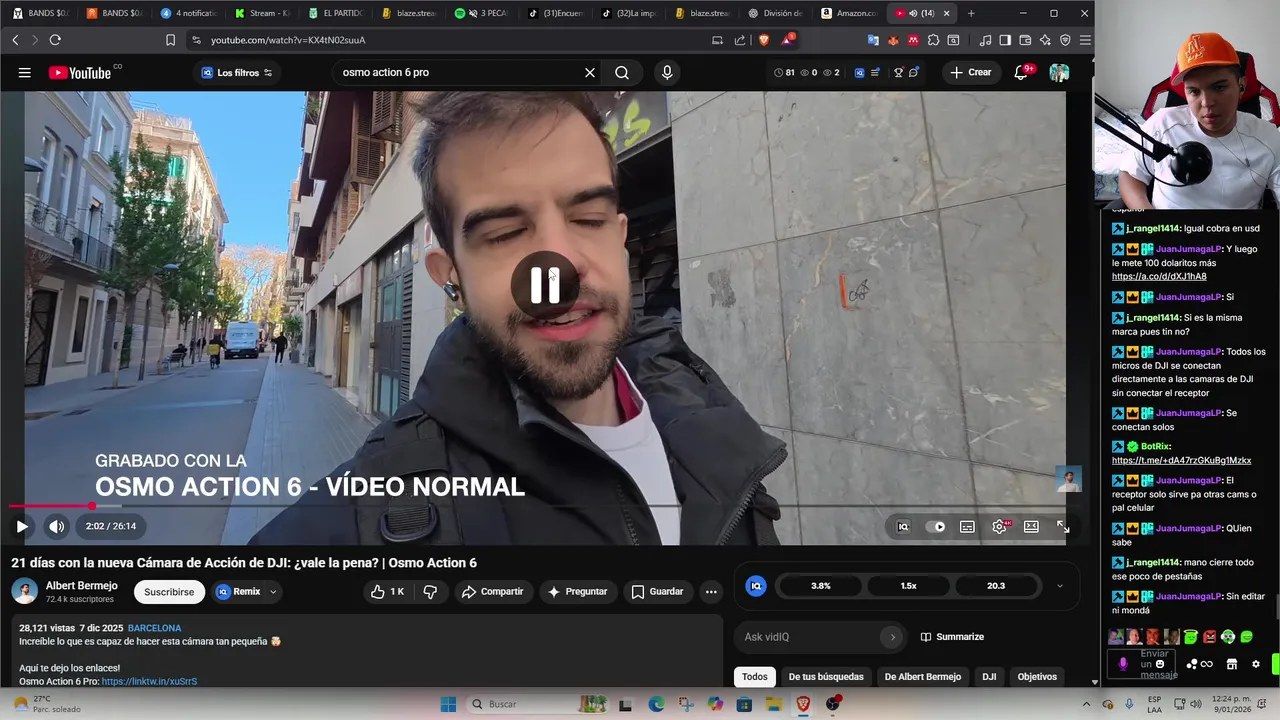The width and height of the screenshot is (1280, 720).
Task: Click the Crear button
Action: pyautogui.click(x=971, y=72)
